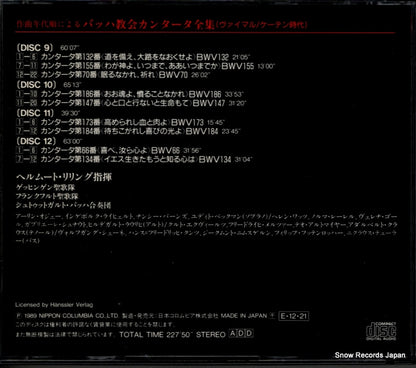Click the フランクフルト聖歌隊 choir line

tap(47, 197)
